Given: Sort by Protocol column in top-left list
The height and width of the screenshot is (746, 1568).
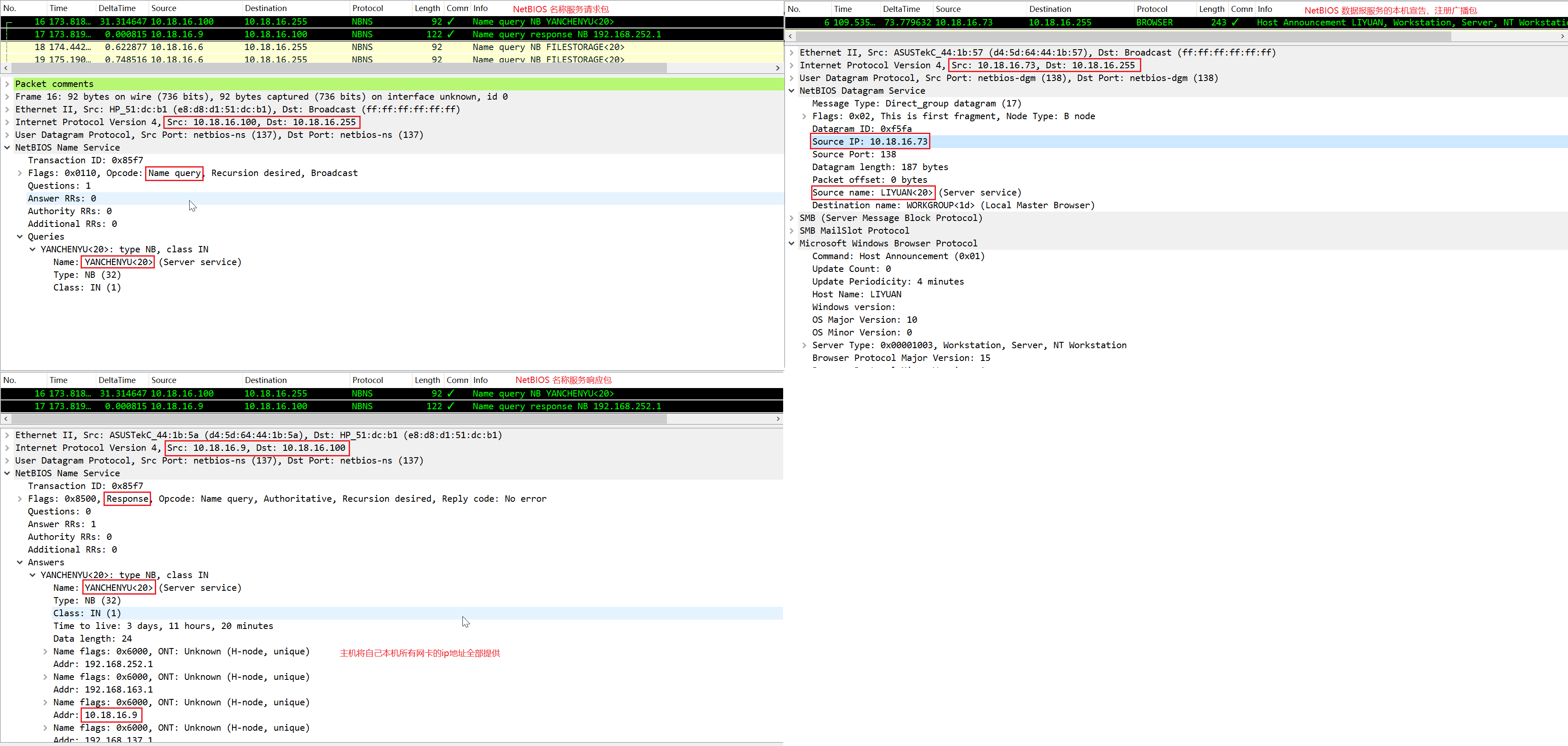Looking at the screenshot, I should [x=368, y=8].
